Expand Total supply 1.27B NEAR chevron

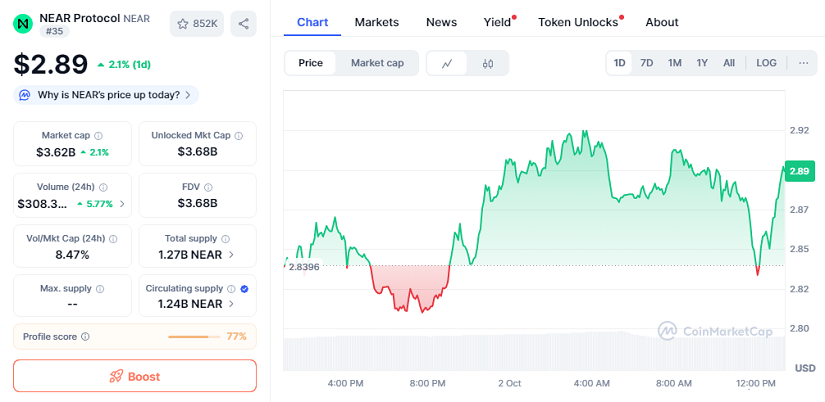click(x=232, y=255)
